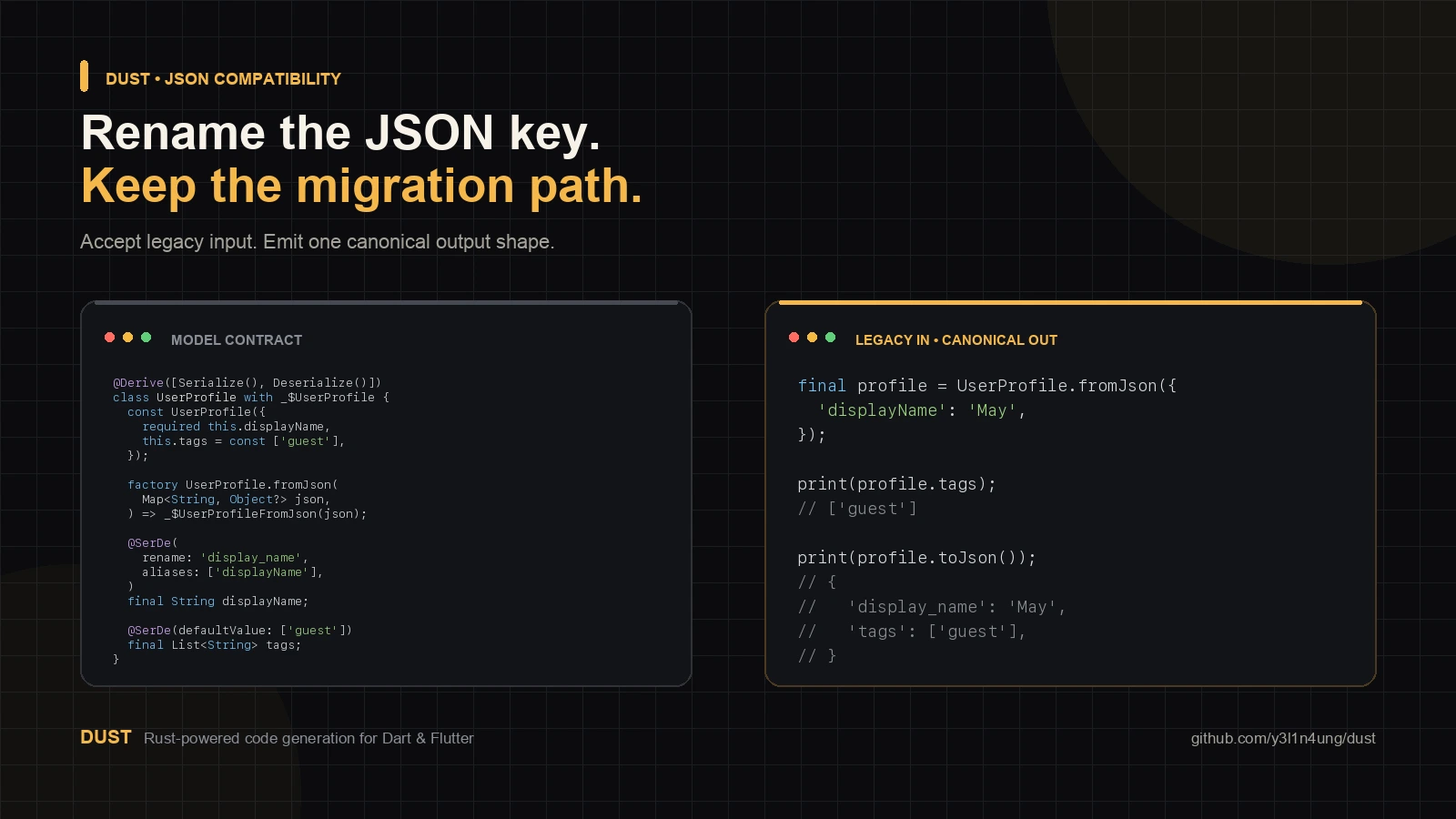The width and height of the screenshot is (1456, 819).
Task: Click the 'print(profile.tags);' line
Action: point(896,484)
